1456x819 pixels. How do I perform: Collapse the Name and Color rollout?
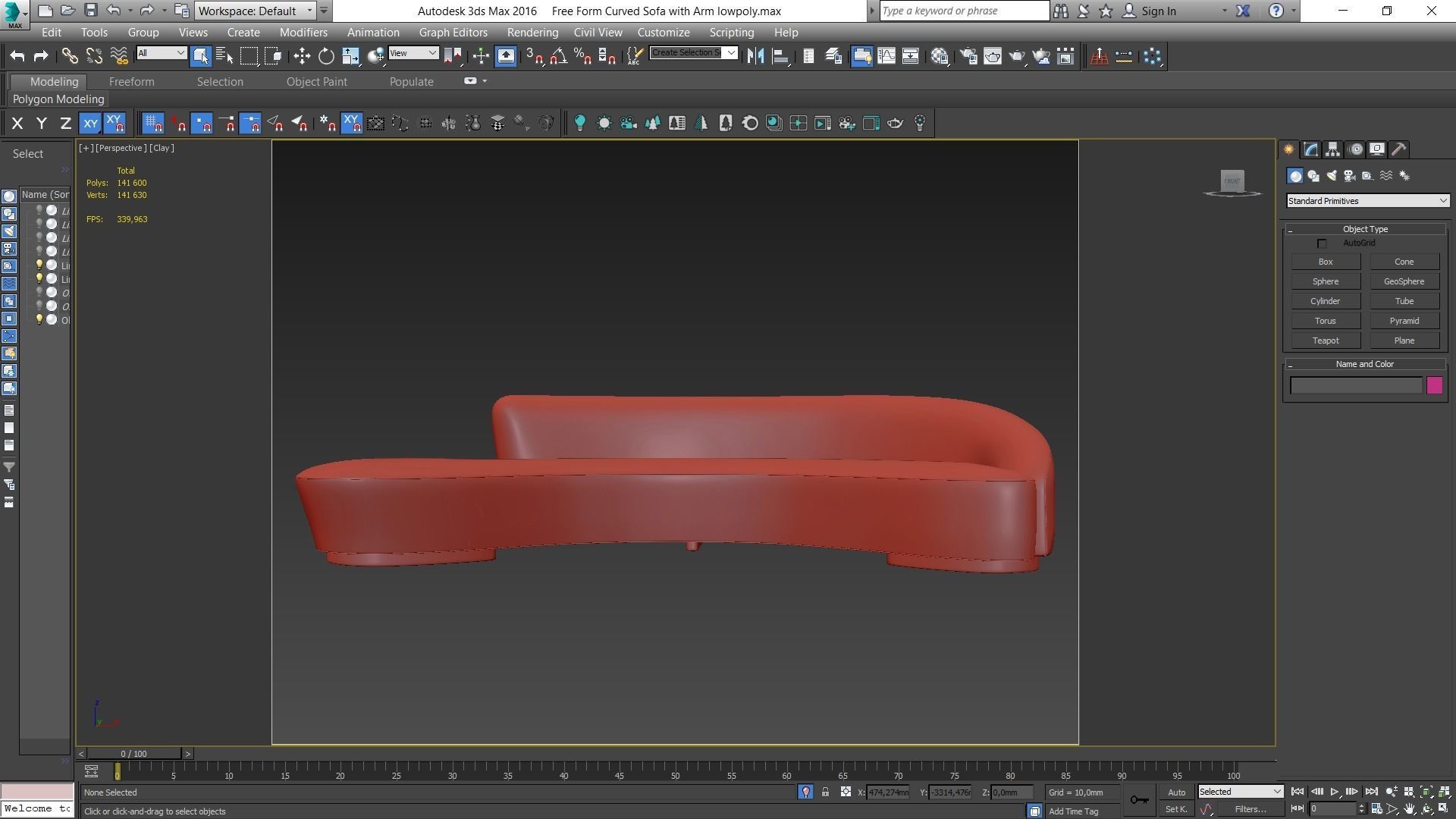(1365, 364)
